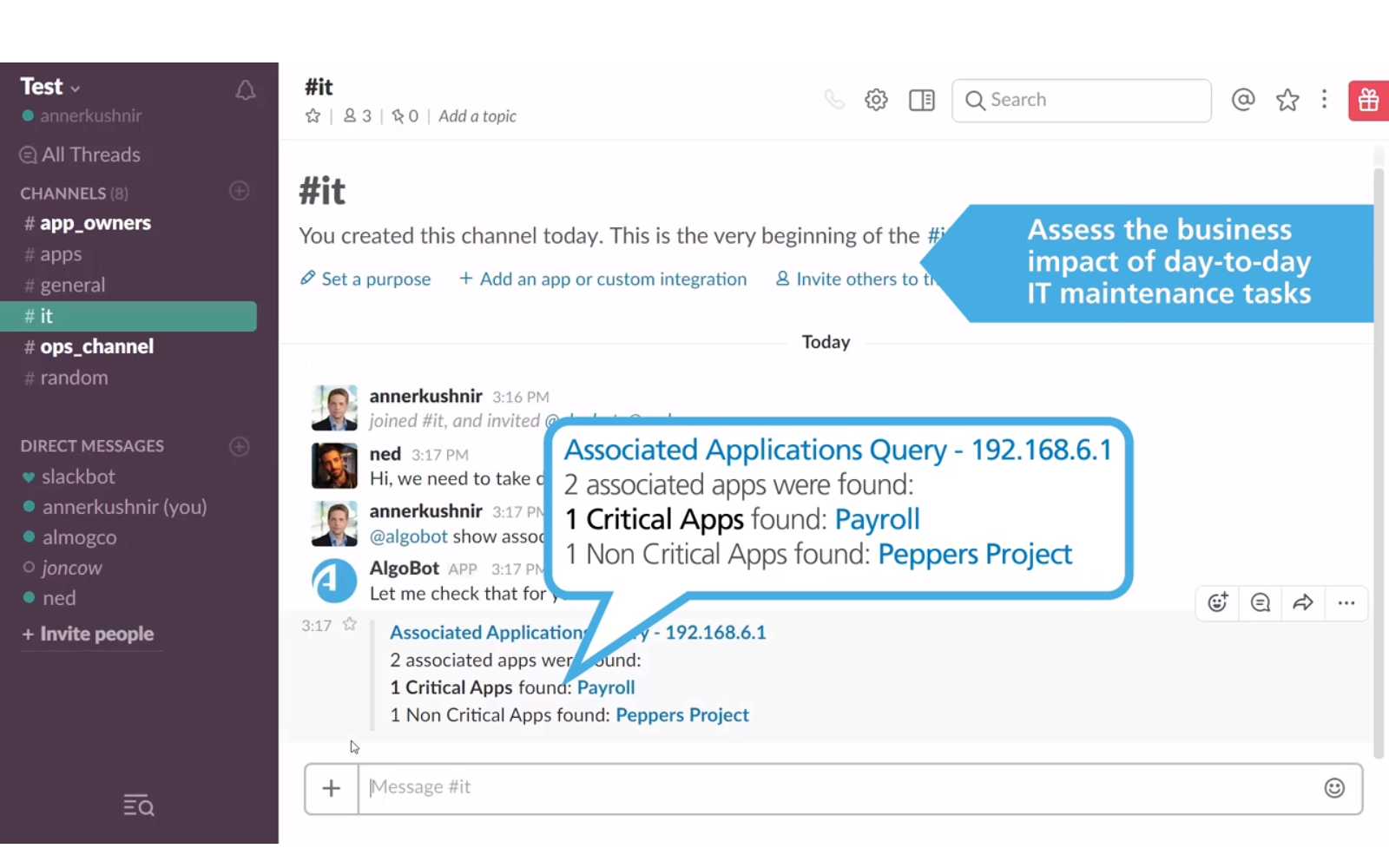Viewport: 1389px width, 868px height.
Task: Open more message actions ellipsis
Action: pos(1346,602)
